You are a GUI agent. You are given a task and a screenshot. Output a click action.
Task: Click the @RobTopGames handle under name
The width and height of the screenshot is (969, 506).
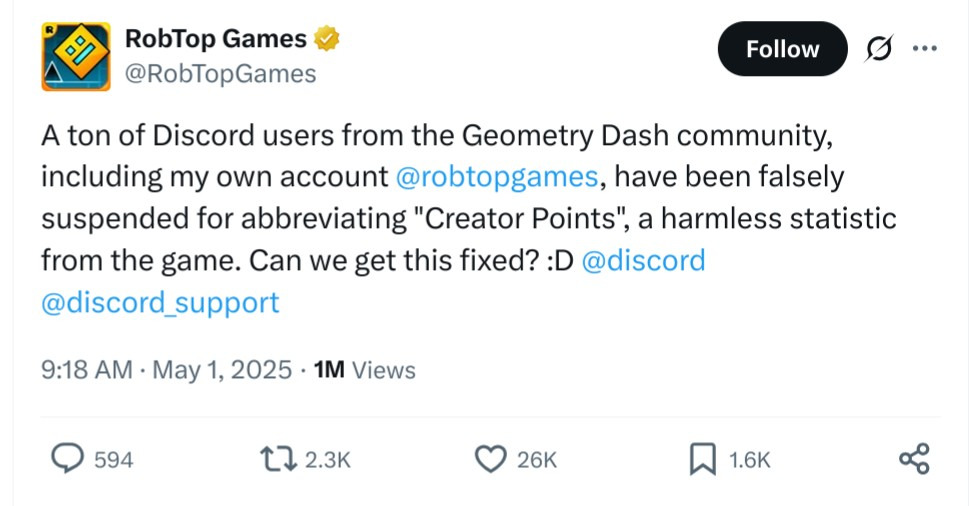pos(219,73)
